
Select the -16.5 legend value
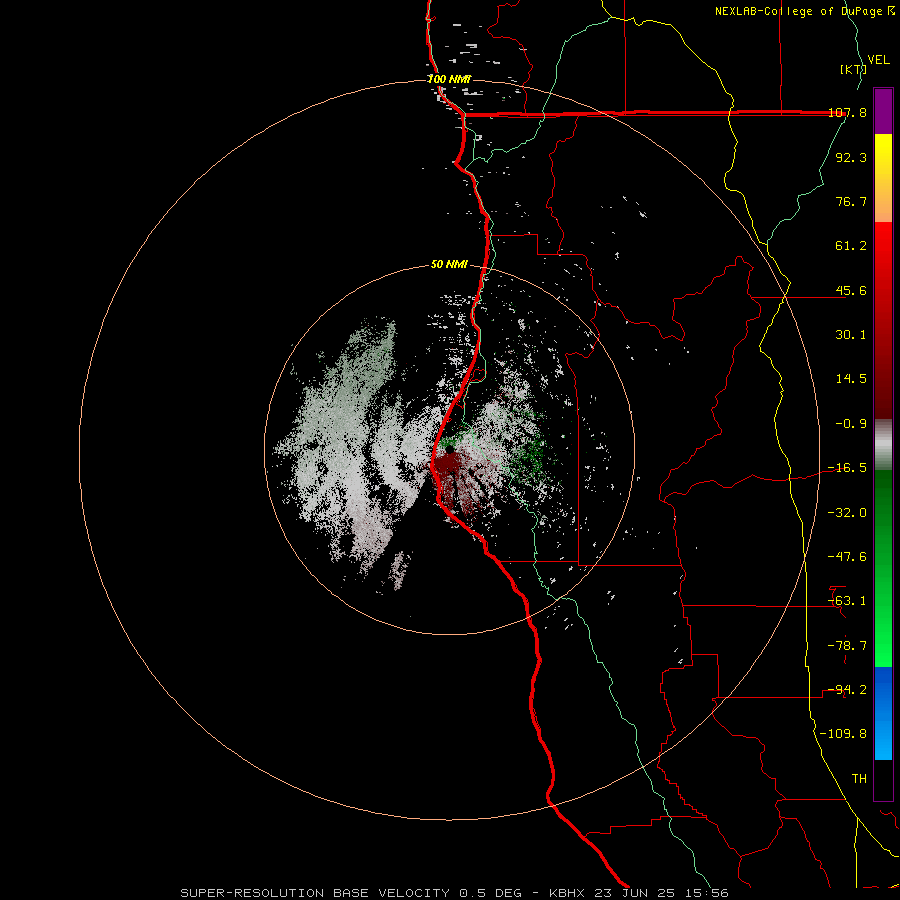pyautogui.click(x=847, y=468)
